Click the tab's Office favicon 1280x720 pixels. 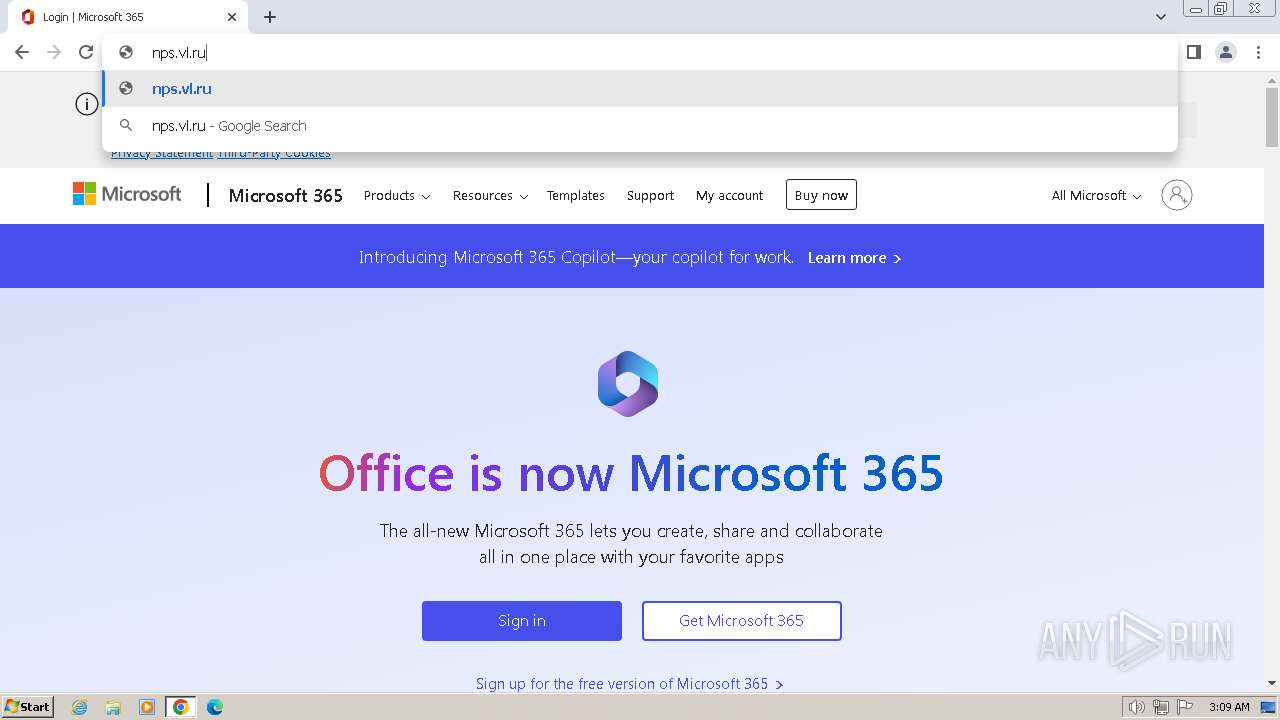(28, 17)
